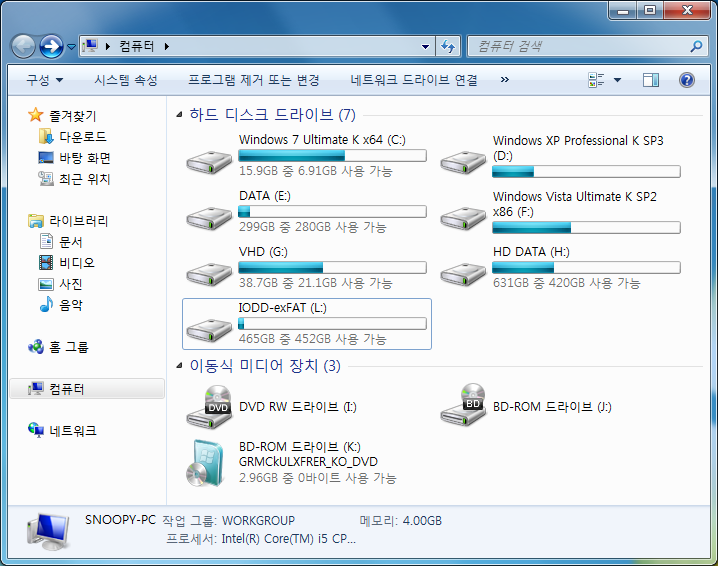Click the Windows Vista Ultimate K SP2 label
Screen dimensions: 718x566
575,204
